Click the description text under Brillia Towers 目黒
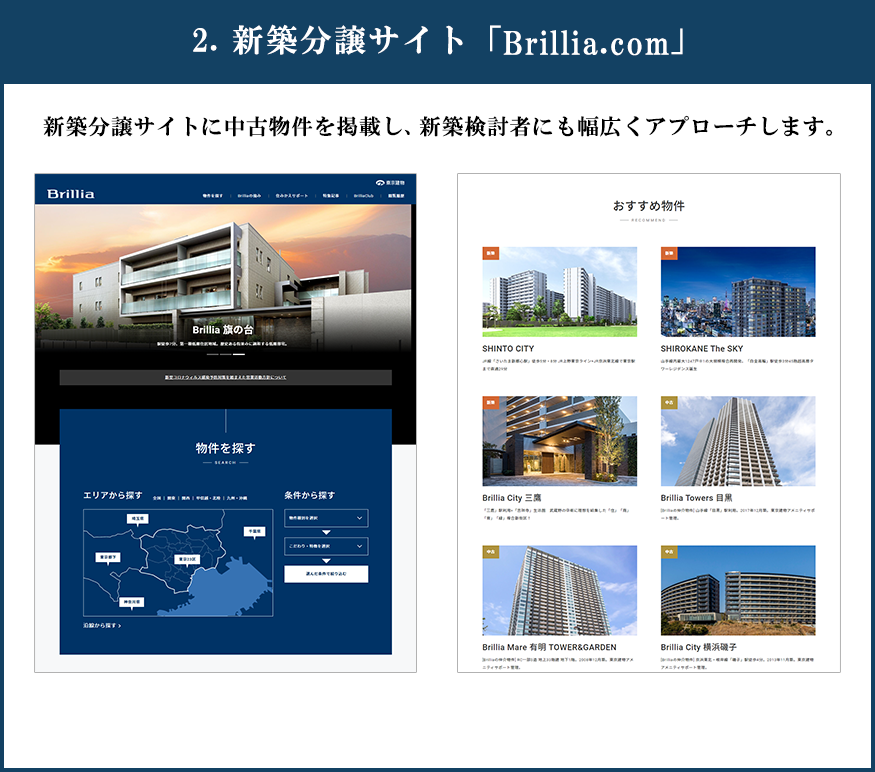The image size is (875, 772). 737,514
